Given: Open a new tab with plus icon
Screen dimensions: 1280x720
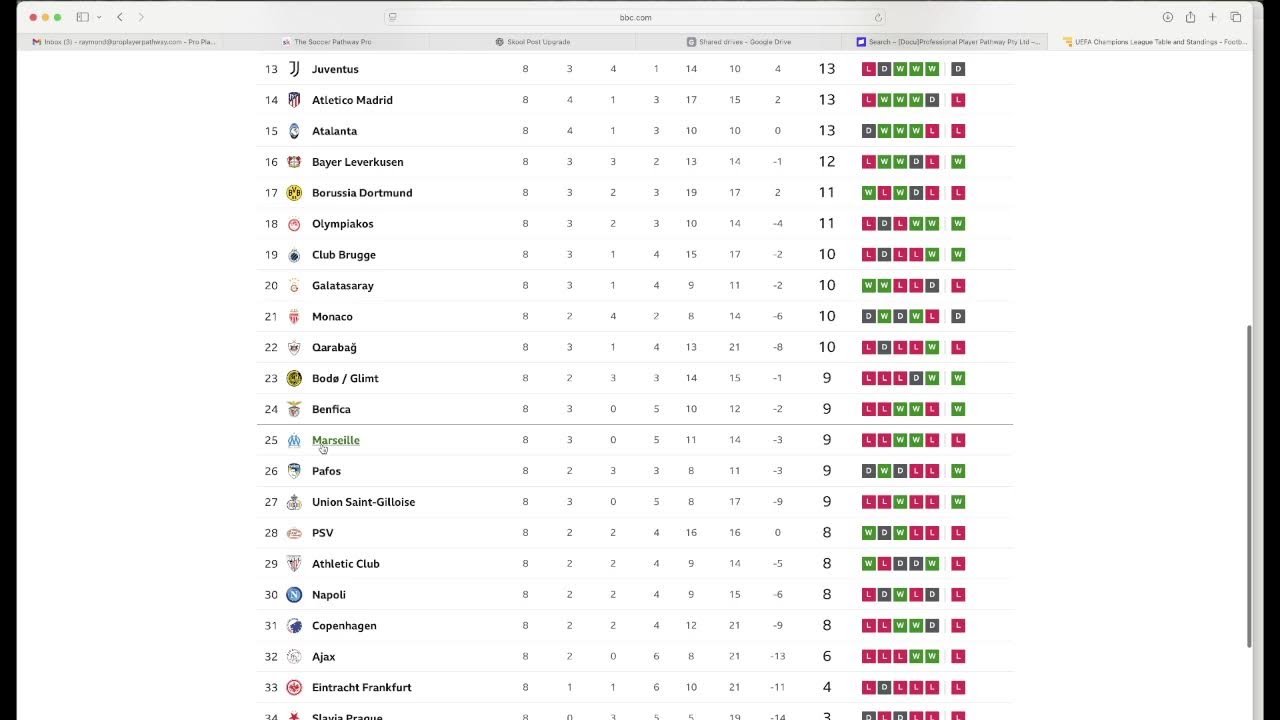Looking at the screenshot, I should click(1213, 17).
